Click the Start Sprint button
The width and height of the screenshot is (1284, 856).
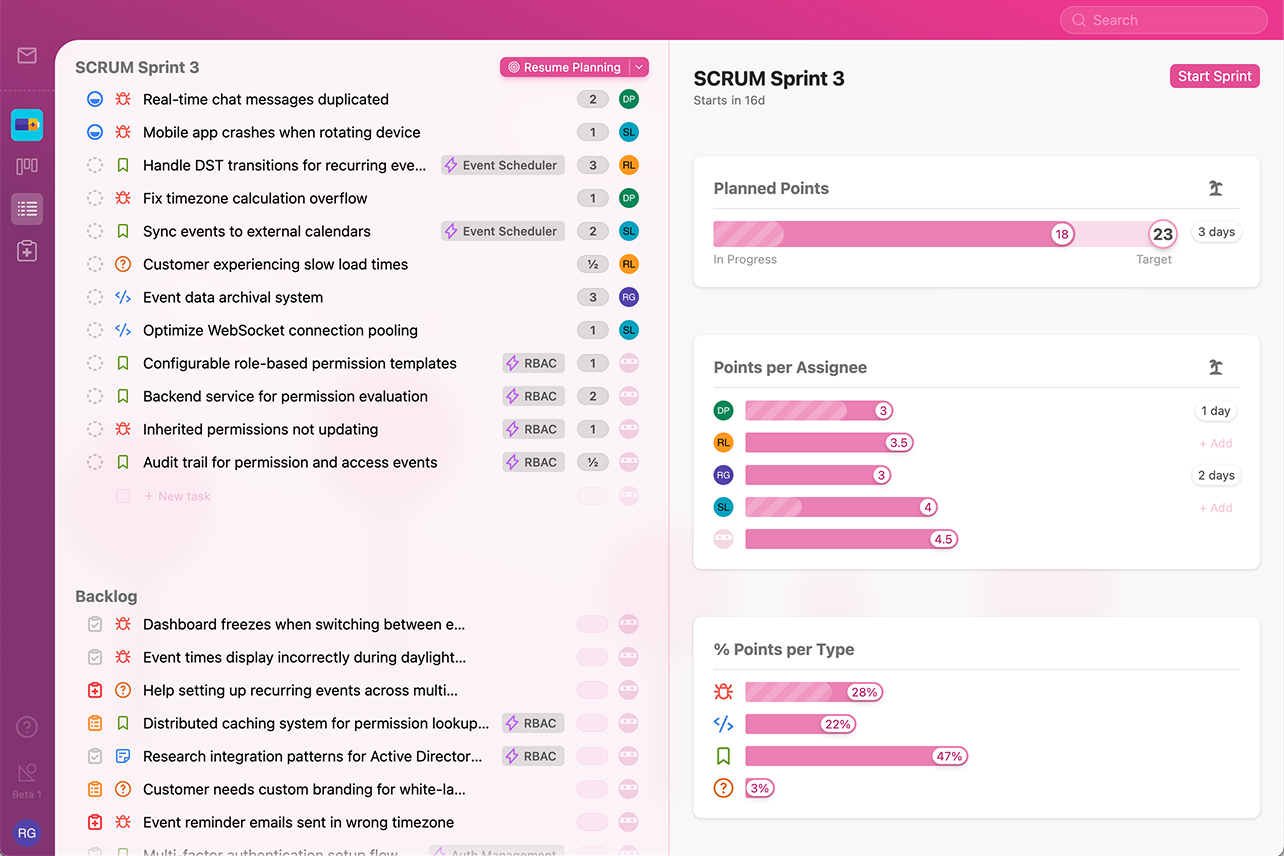[x=1215, y=76]
